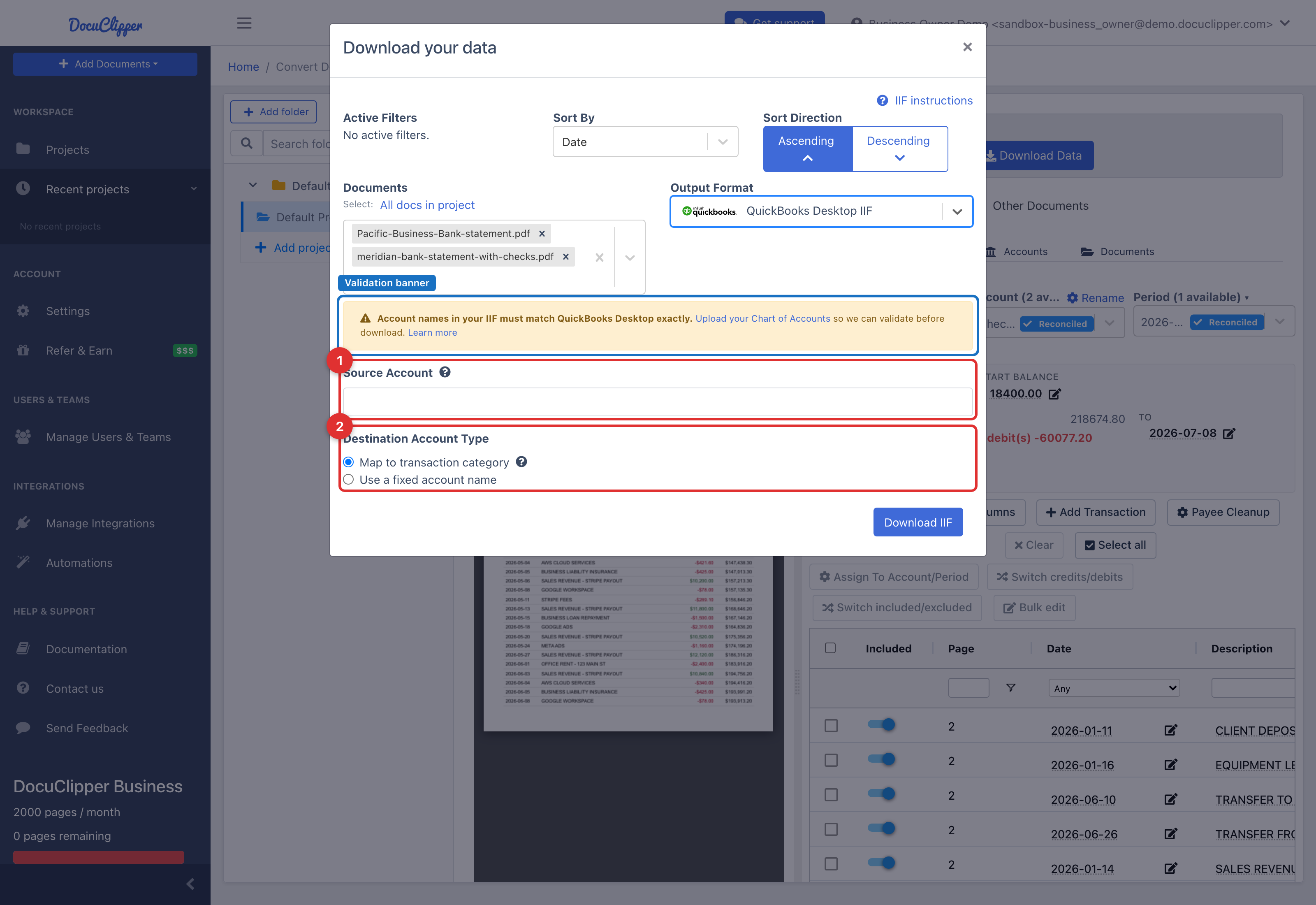Check the row checkbox for 2026-01-14
This screenshot has width=1316, height=905.
pyautogui.click(x=831, y=863)
